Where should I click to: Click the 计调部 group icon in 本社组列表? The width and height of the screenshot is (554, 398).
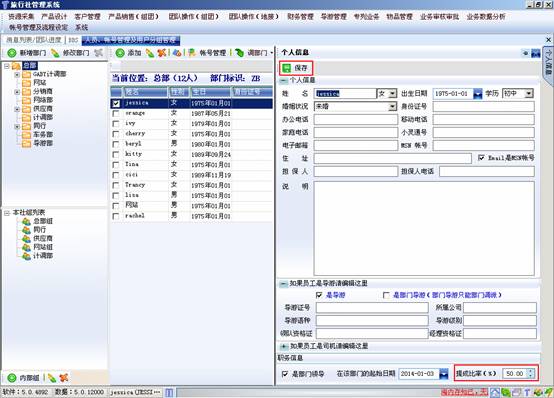point(26,256)
